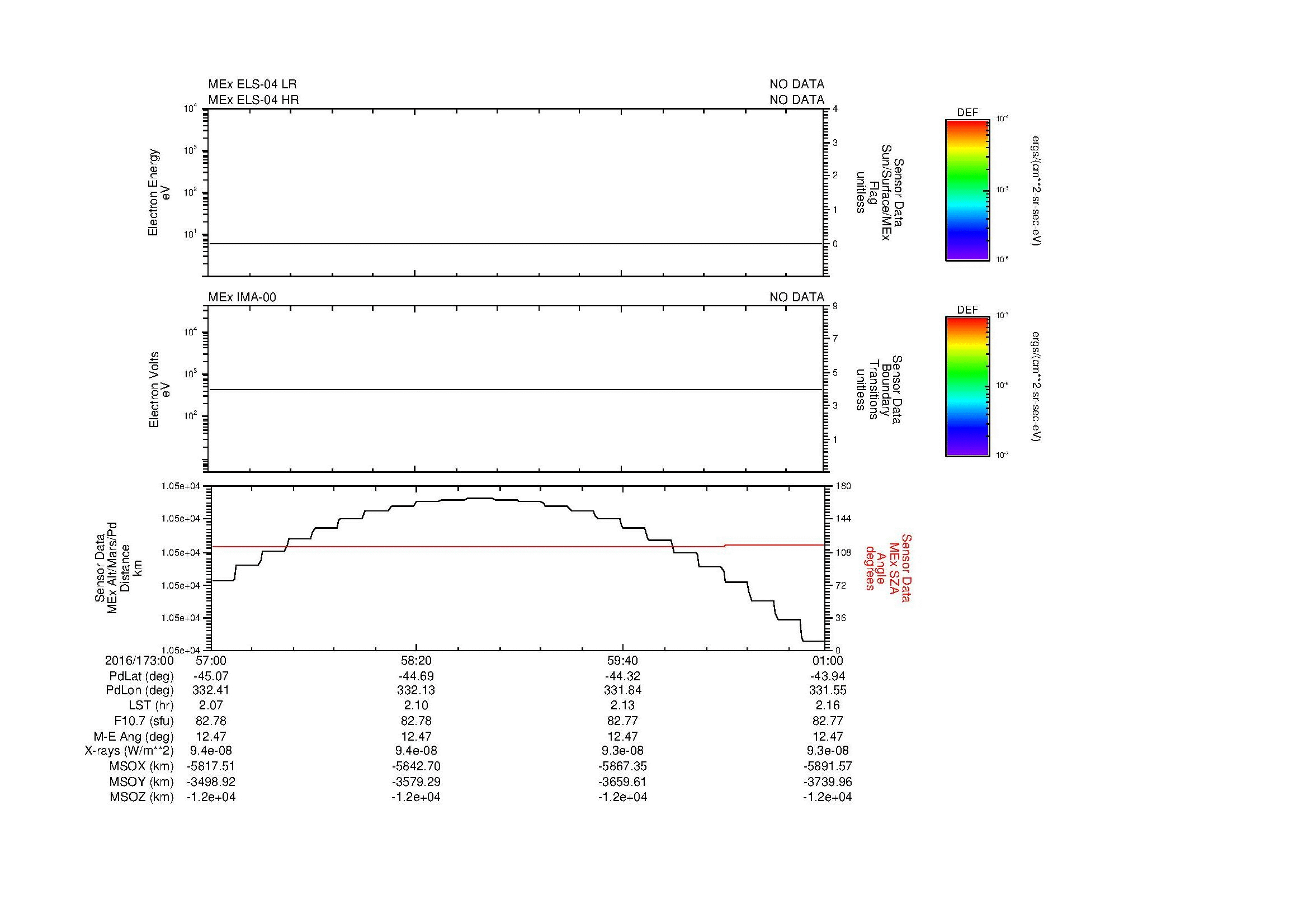Image resolution: width=1308 pixels, height=924 pixels.
Task: Click the 'F10.7 (sfu)' row label
Action: [144, 721]
